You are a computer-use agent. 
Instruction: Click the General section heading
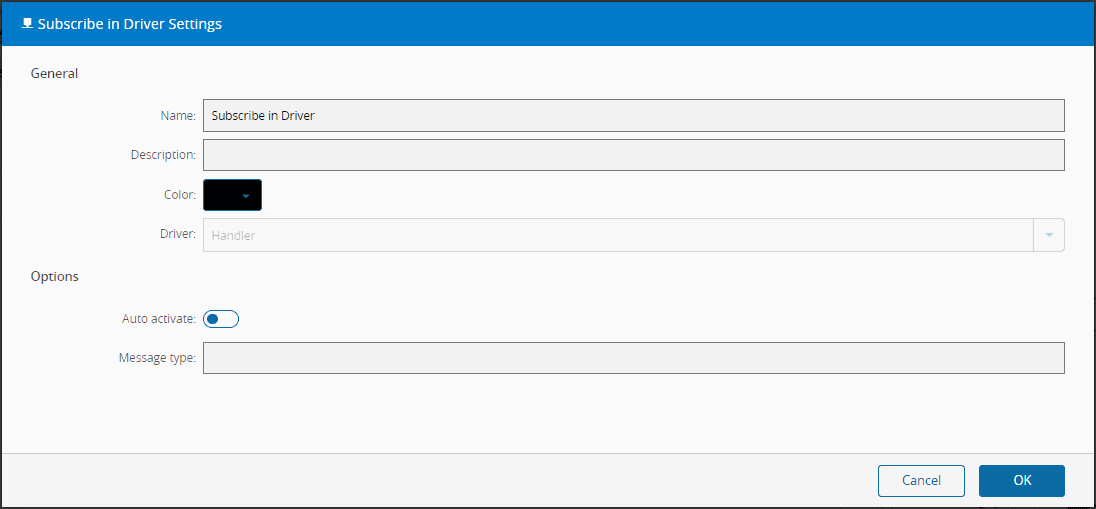(x=54, y=73)
